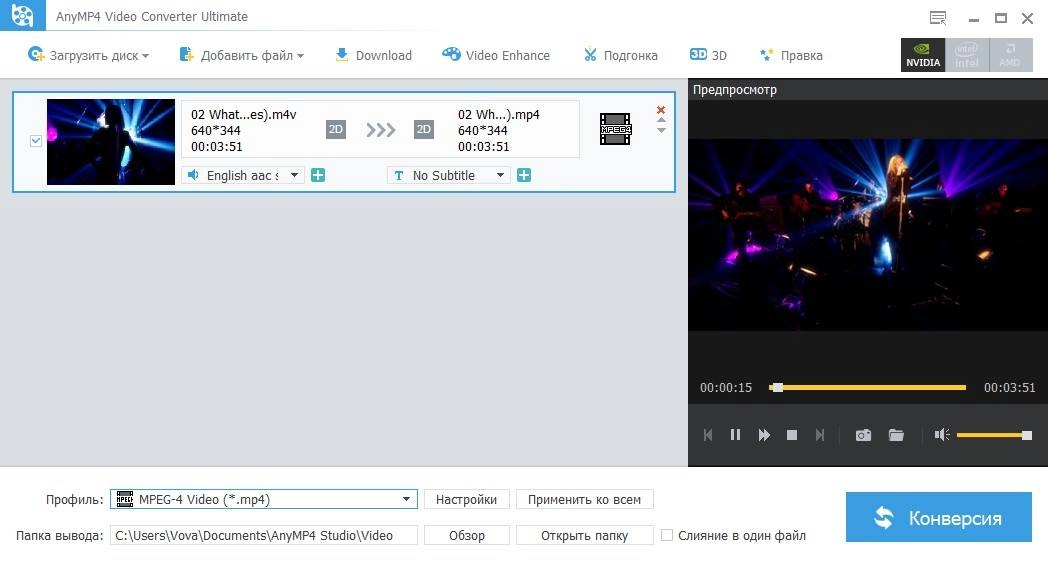Image resolution: width=1048 pixels, height=572 pixels.
Task: Click the Открыть папку button
Action: [584, 535]
